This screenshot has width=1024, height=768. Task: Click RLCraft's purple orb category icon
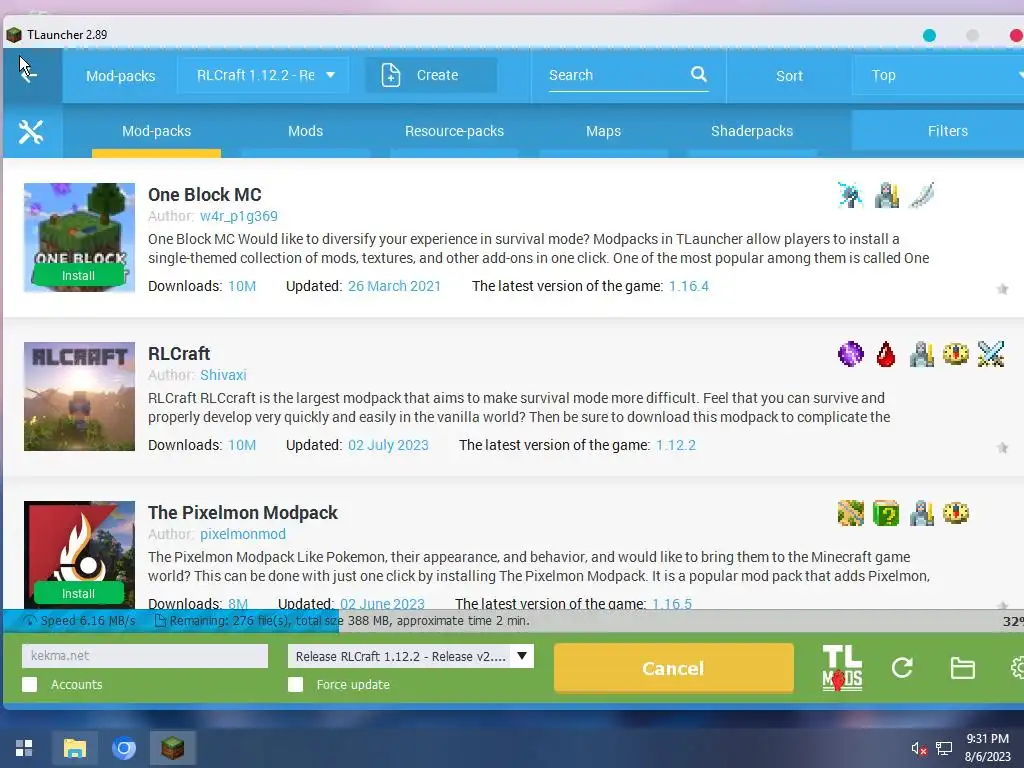tap(850, 354)
